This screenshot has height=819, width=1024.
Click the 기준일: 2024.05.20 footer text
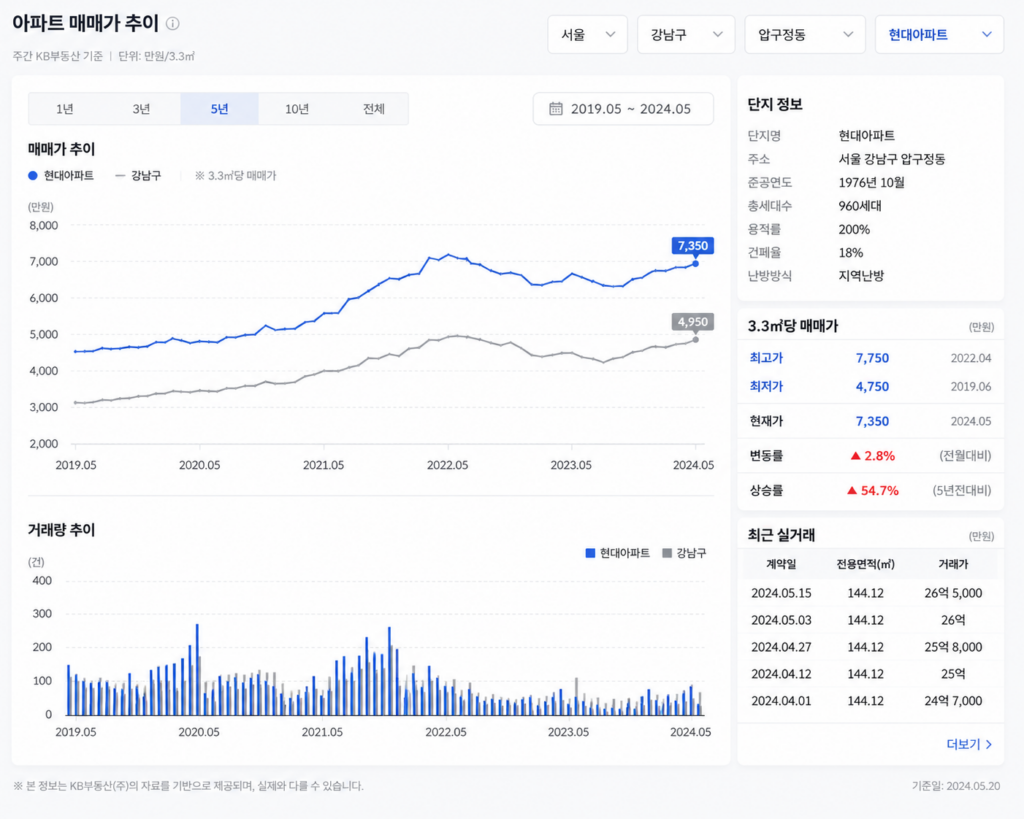click(955, 786)
